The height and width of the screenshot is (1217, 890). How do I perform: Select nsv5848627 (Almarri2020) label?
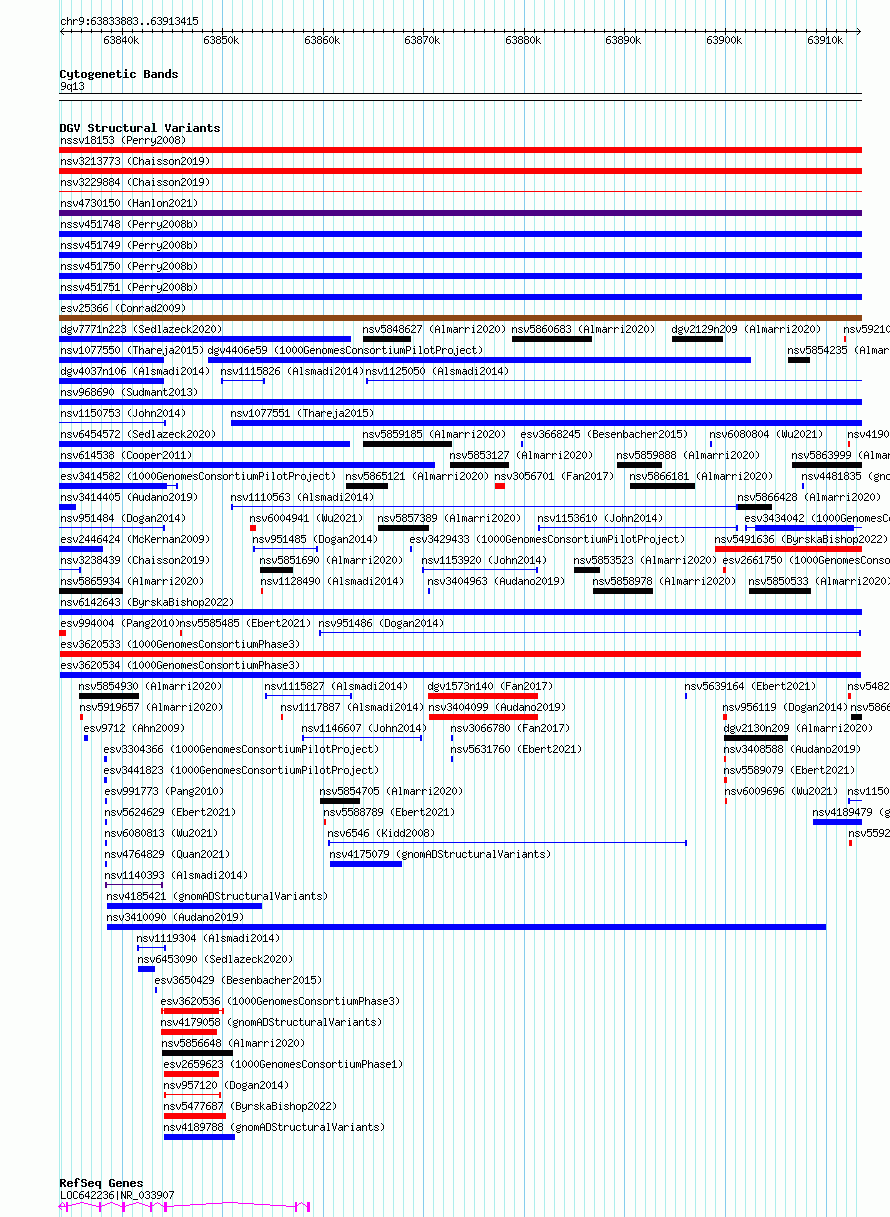click(435, 329)
